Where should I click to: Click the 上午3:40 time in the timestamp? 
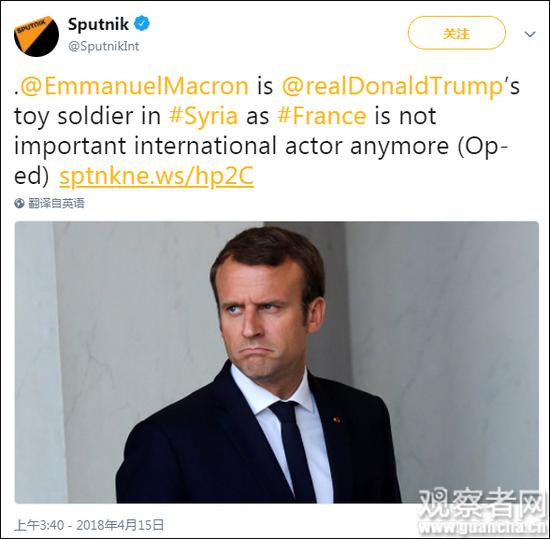click(x=39, y=525)
